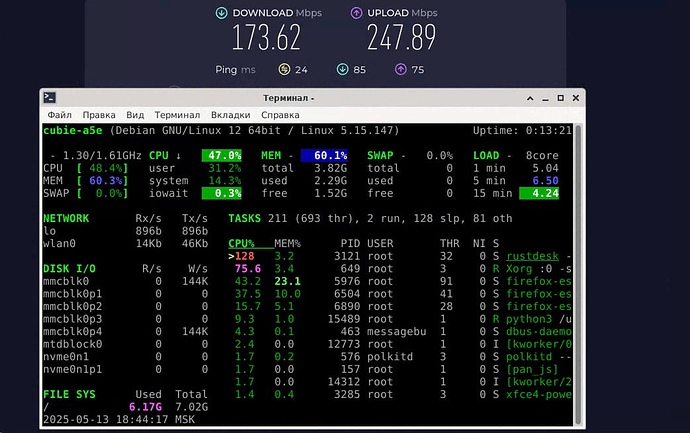The width and height of the screenshot is (690, 433).
Task: Close the terminal window
Action: (x=576, y=98)
